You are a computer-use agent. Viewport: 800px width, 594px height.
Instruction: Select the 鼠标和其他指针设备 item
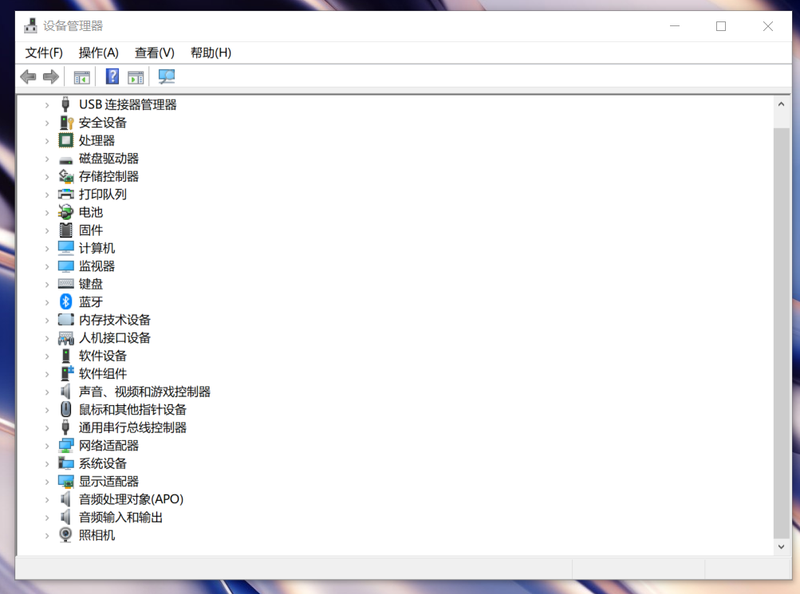pos(132,409)
